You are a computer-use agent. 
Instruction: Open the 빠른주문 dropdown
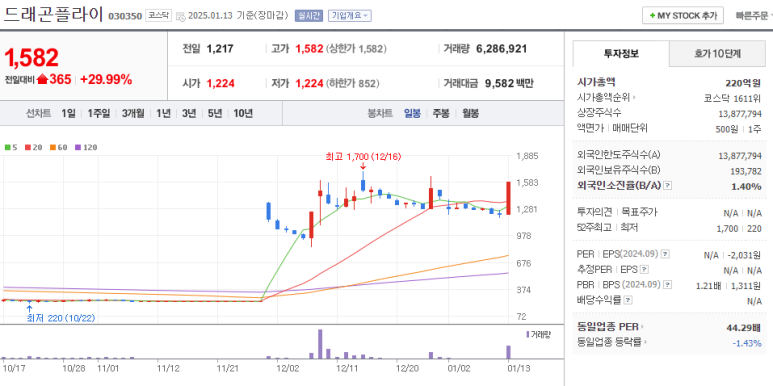click(x=753, y=16)
